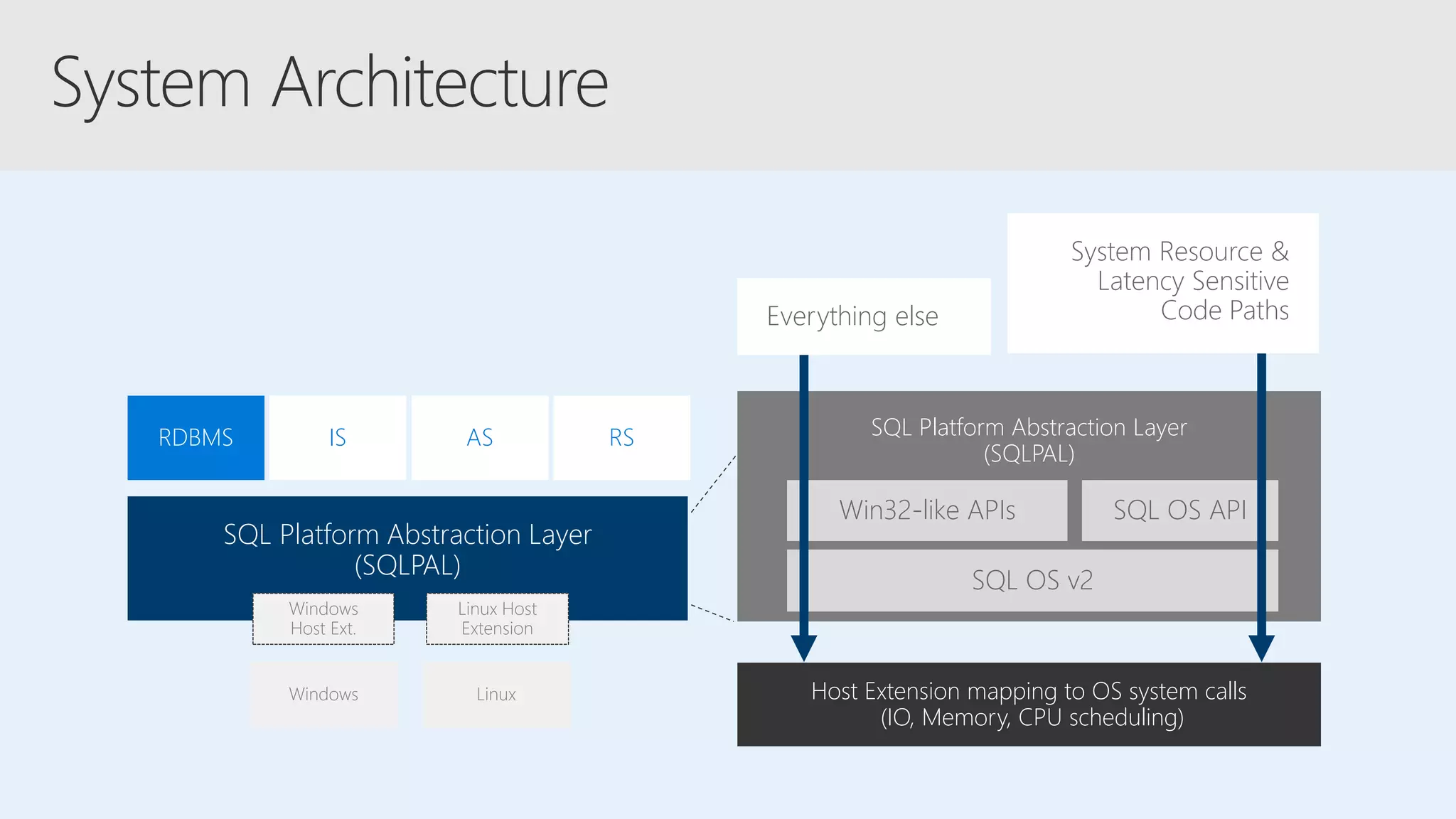1456x819 pixels.
Task: Select the RS service box
Action: 621,437
